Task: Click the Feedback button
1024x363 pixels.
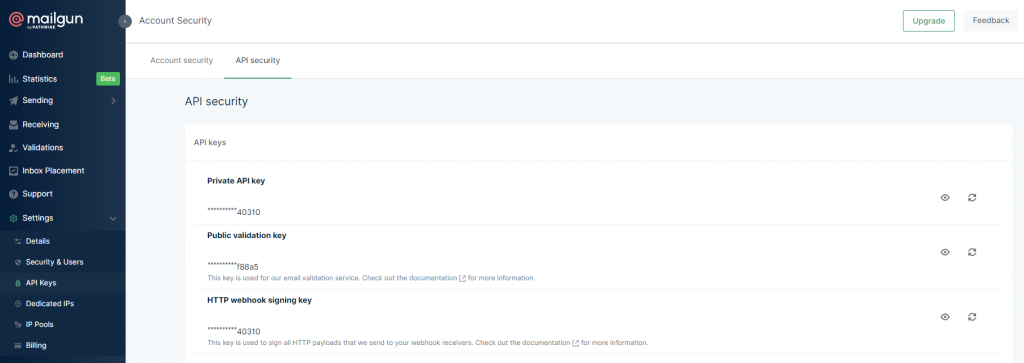Action: coord(991,21)
